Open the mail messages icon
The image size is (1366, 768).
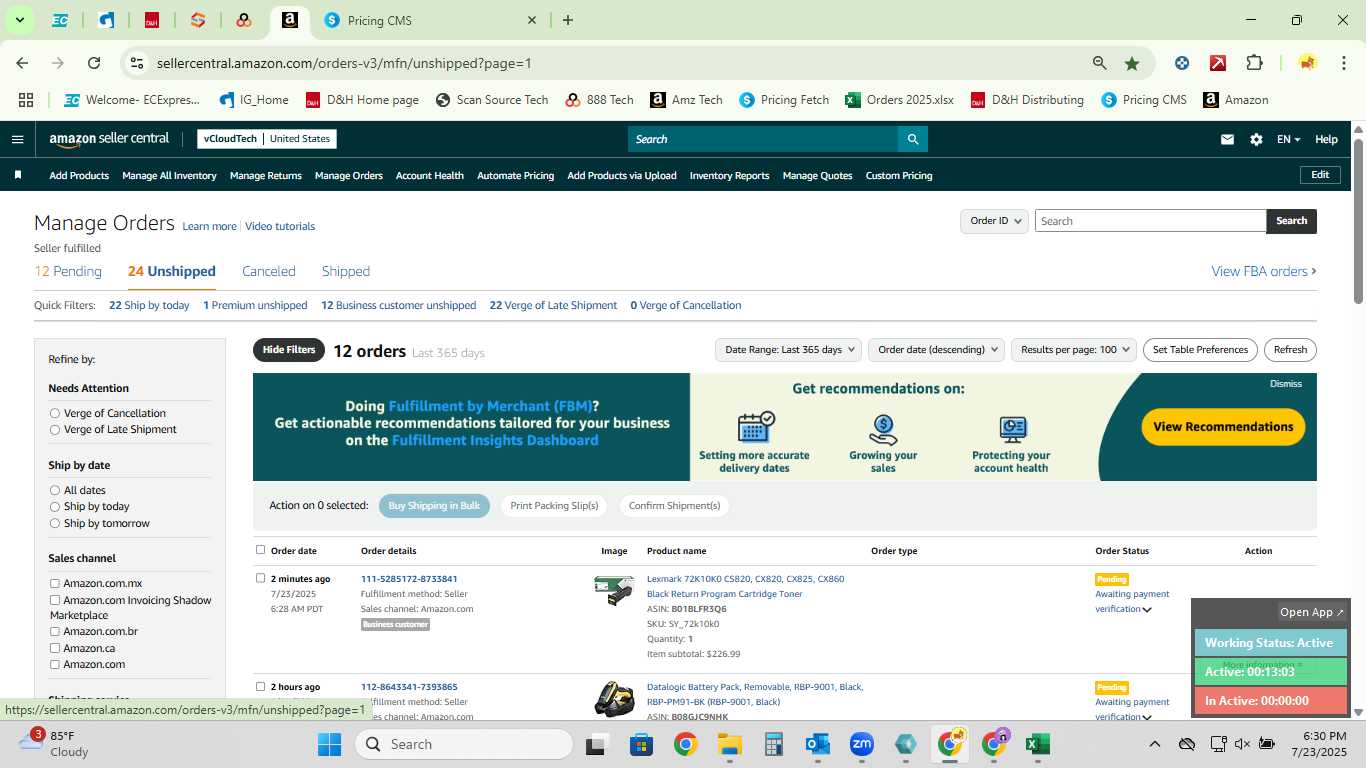(x=1227, y=140)
